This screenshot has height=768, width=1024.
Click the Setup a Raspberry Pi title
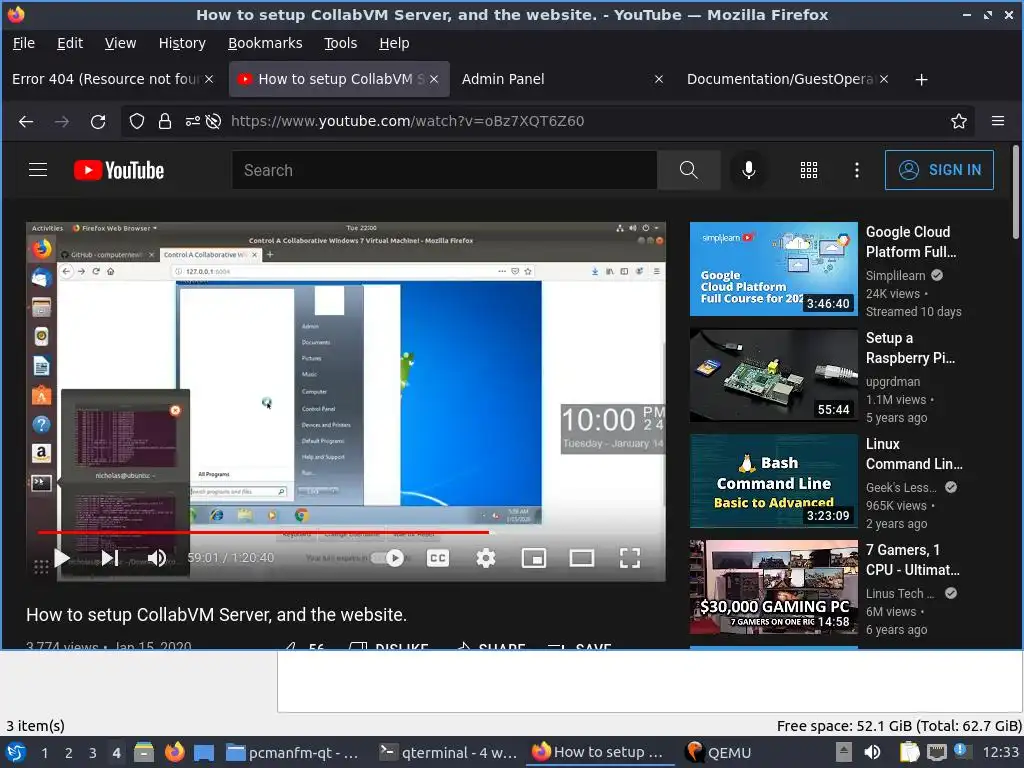tap(910, 348)
